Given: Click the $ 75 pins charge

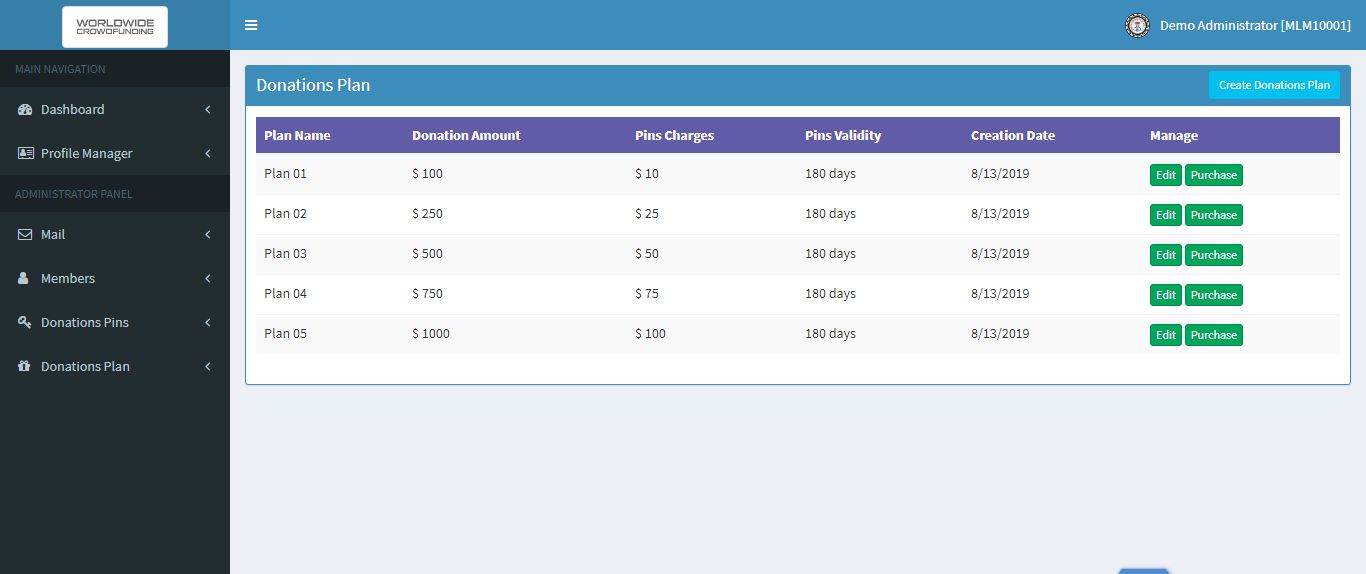Looking at the screenshot, I should click(x=647, y=293).
